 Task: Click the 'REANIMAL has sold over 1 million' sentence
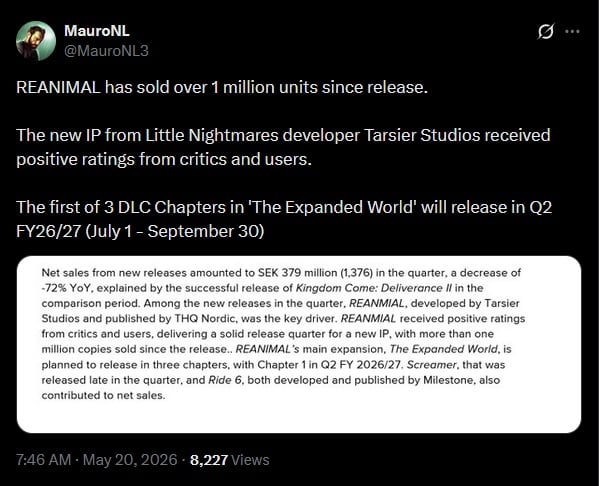(222, 87)
